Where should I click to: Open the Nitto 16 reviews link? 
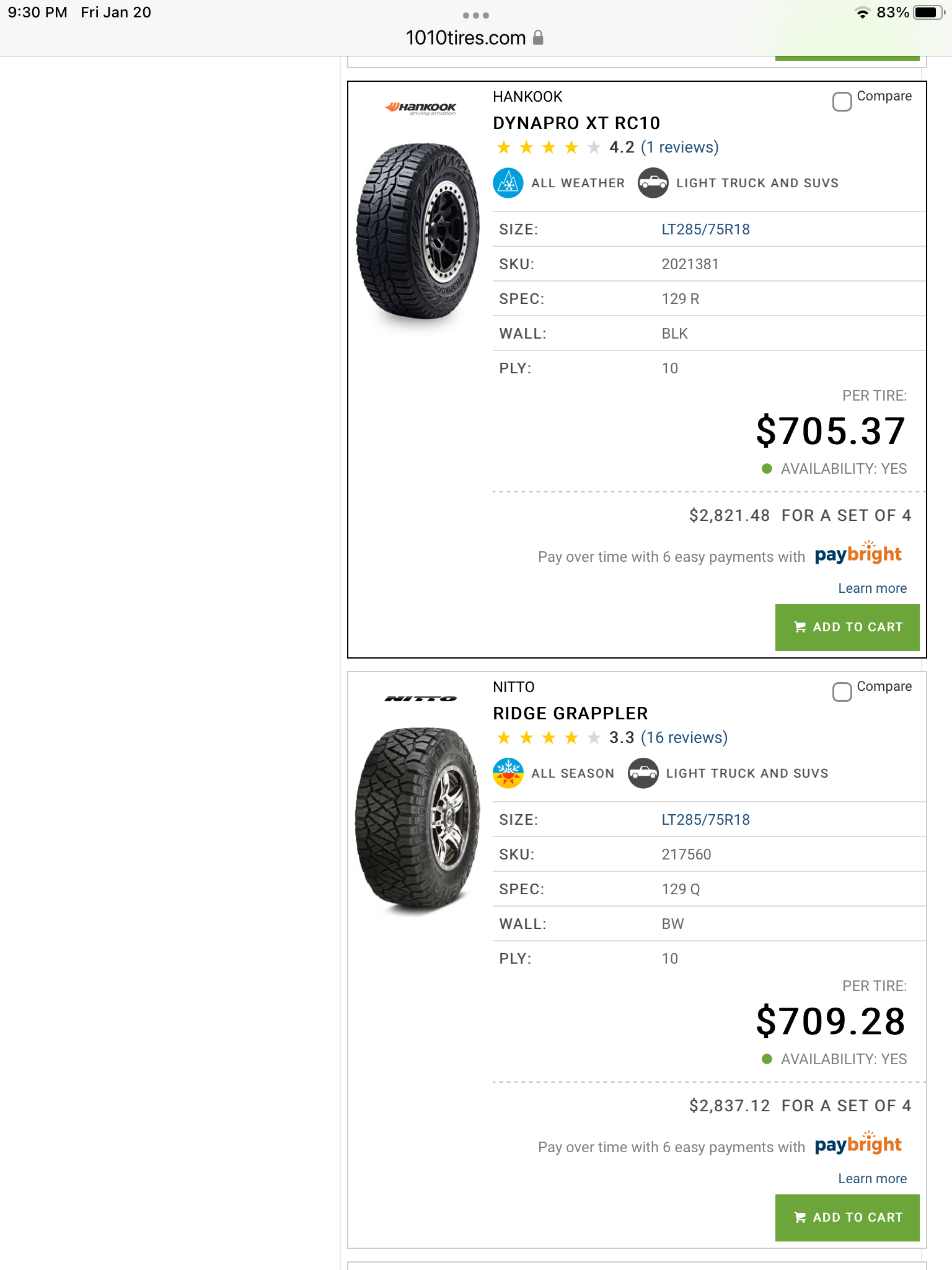684,738
